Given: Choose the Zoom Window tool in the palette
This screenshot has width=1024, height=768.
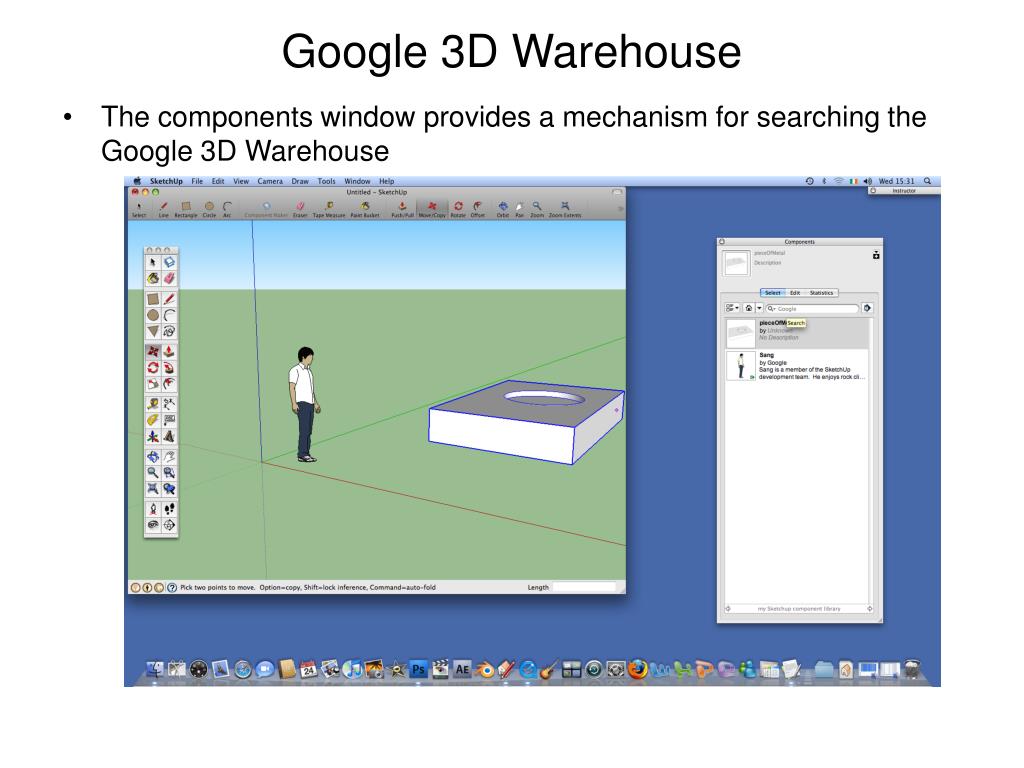Looking at the screenshot, I should click(x=169, y=473).
